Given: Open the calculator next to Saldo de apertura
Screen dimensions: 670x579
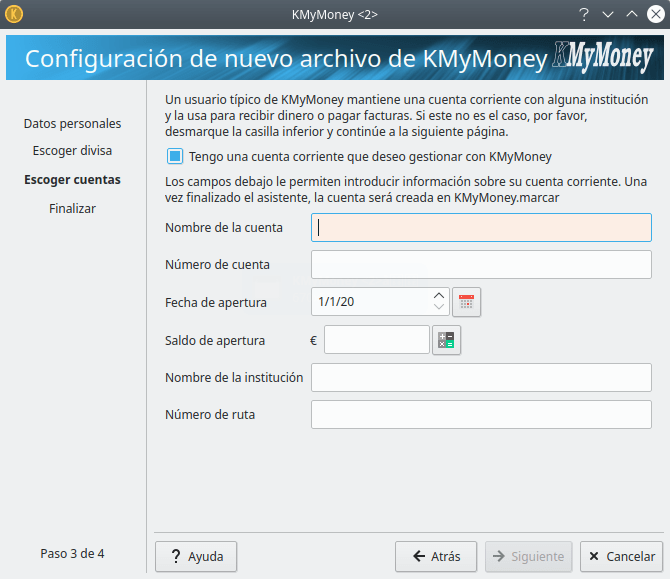Looking at the screenshot, I should click(x=446, y=340).
